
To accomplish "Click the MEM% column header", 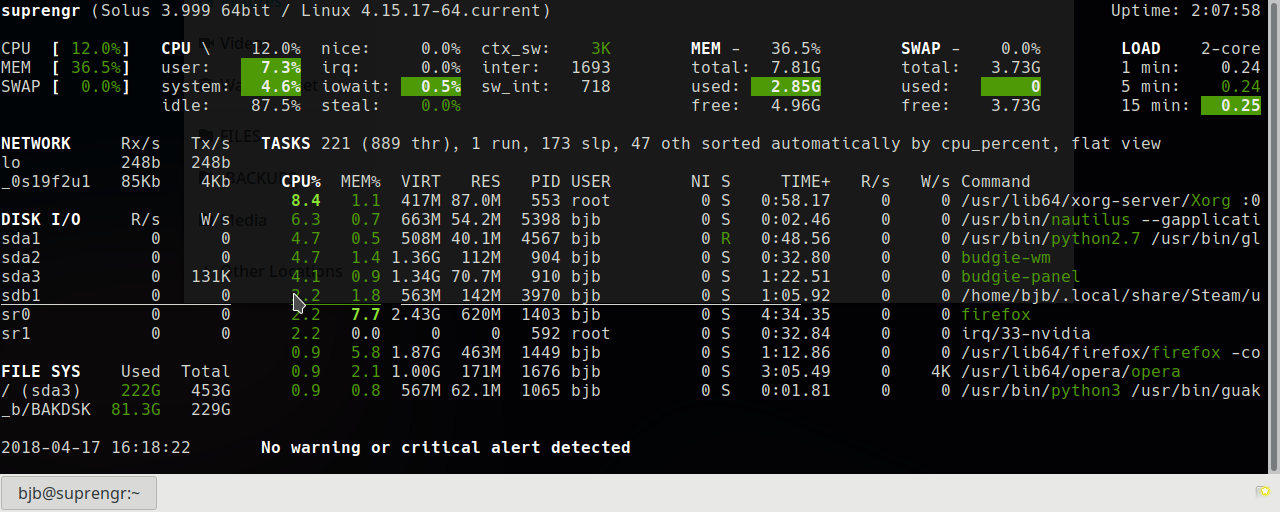I will tap(361, 181).
